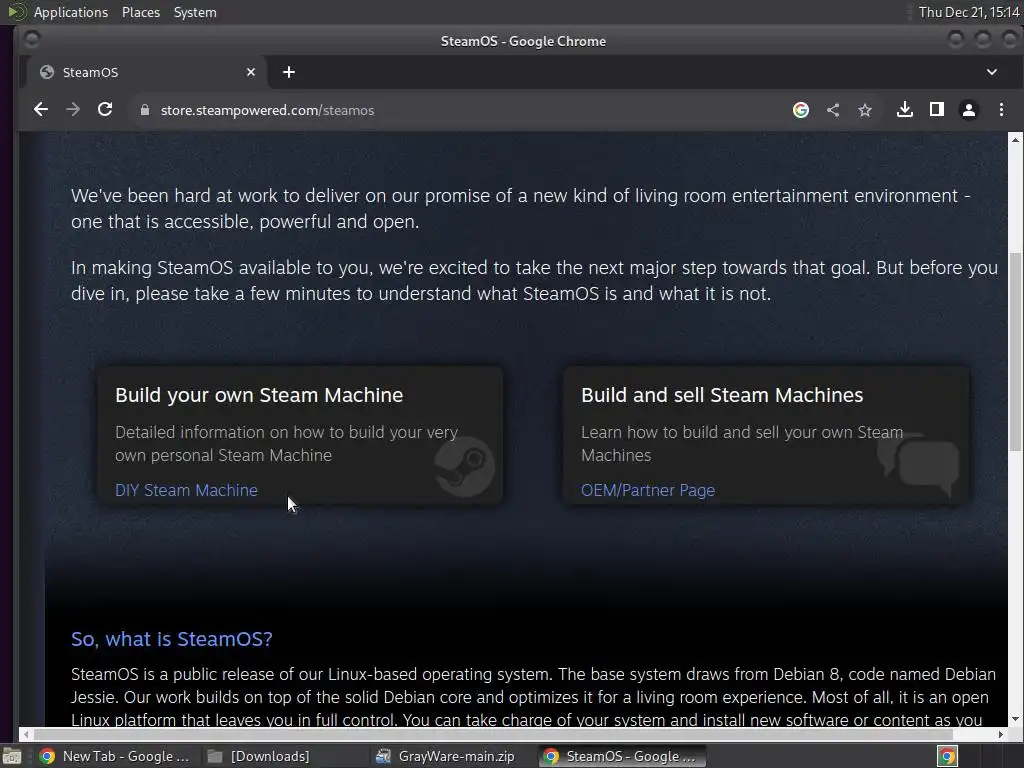The height and width of the screenshot is (768, 1024).
Task: Open the Places menu
Action: coord(140,12)
